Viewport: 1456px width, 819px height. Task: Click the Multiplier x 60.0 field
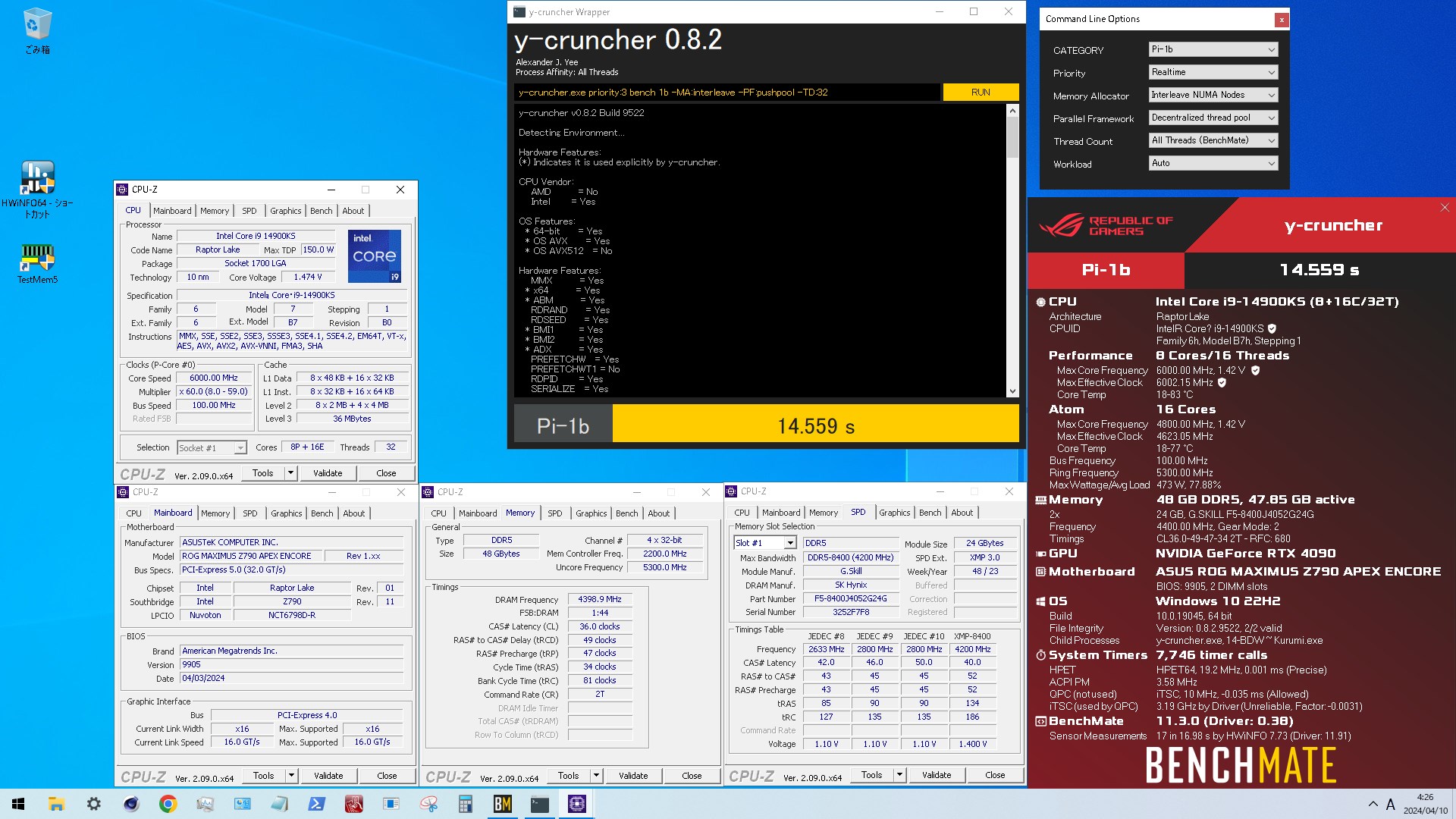coord(214,391)
